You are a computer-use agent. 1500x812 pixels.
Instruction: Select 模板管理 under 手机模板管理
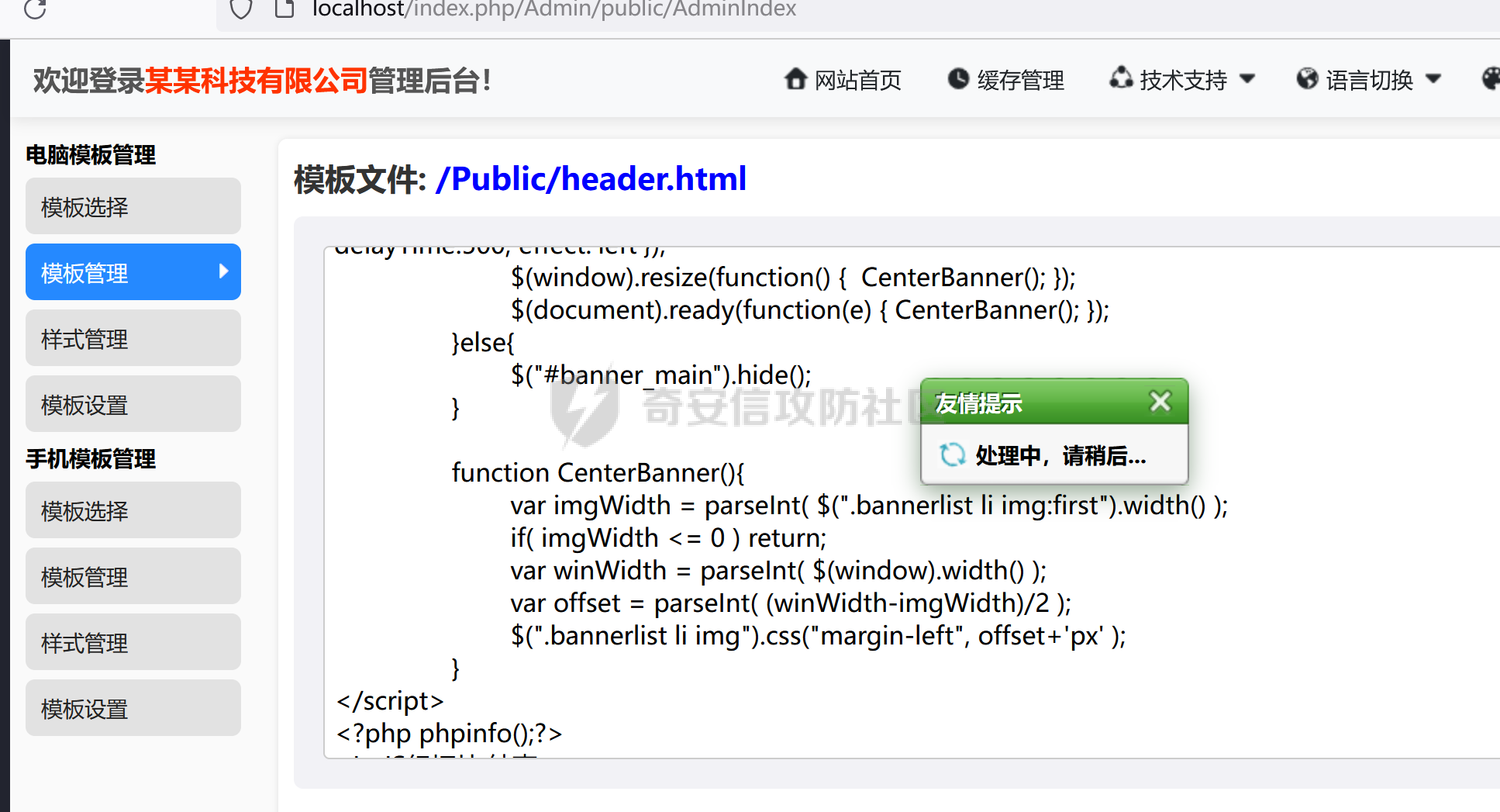coord(133,576)
